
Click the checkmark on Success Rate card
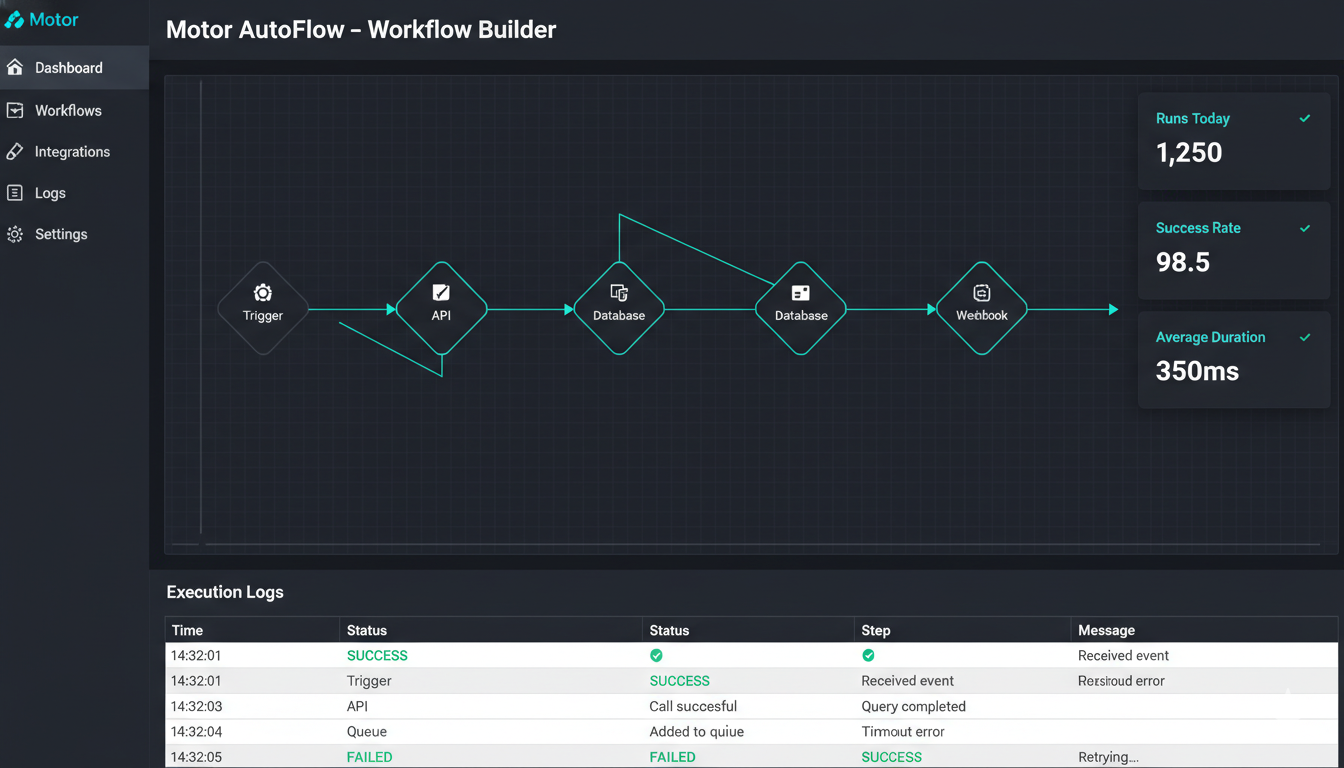coord(1304,228)
